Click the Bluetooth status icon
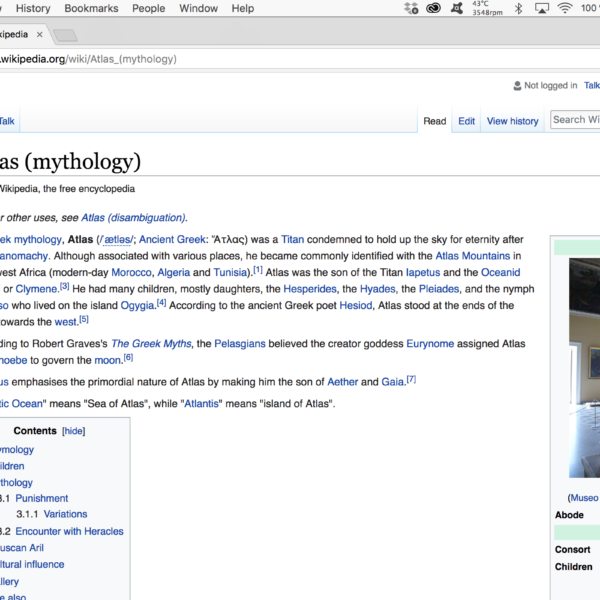Screen dimensions: 600x600 click(518, 8)
